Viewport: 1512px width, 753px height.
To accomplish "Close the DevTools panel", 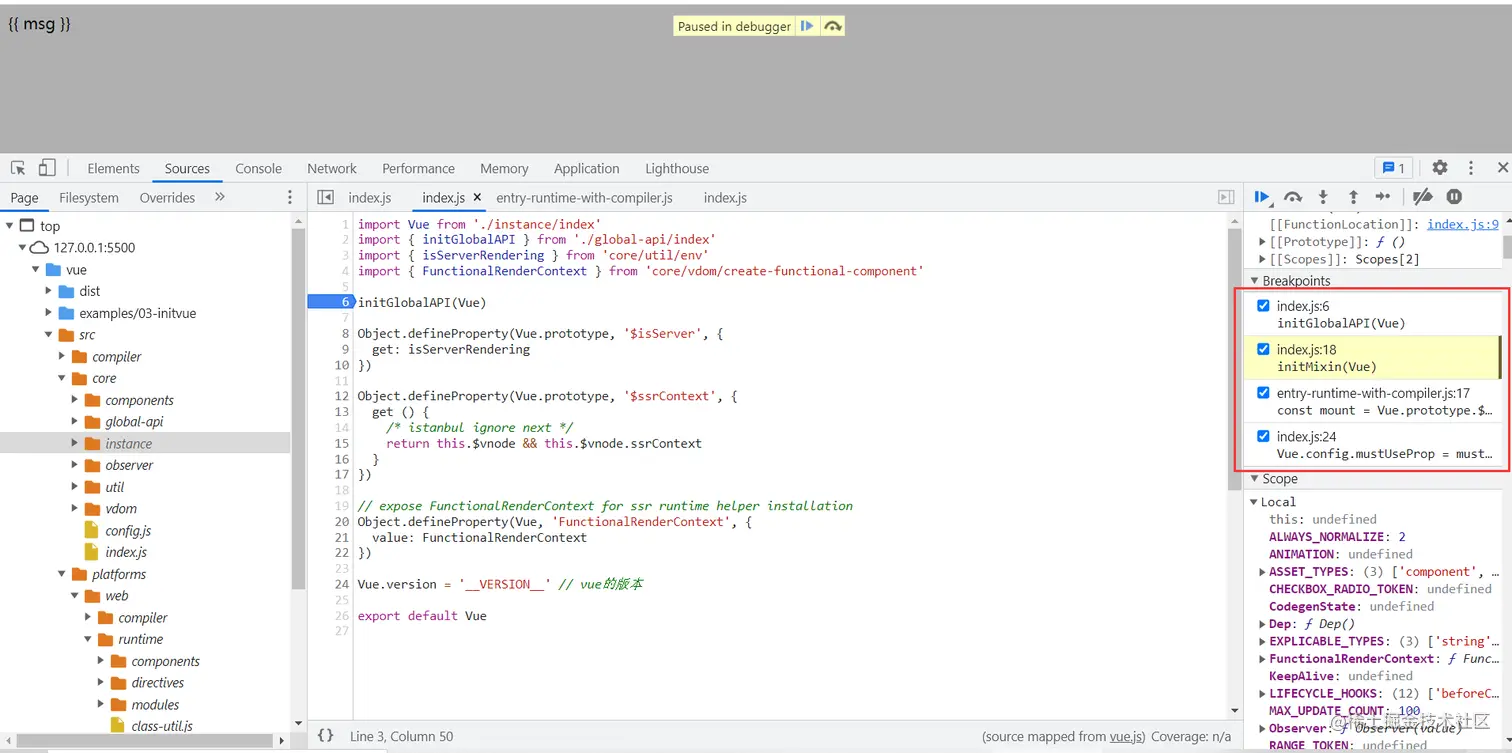I will tap(1502, 168).
